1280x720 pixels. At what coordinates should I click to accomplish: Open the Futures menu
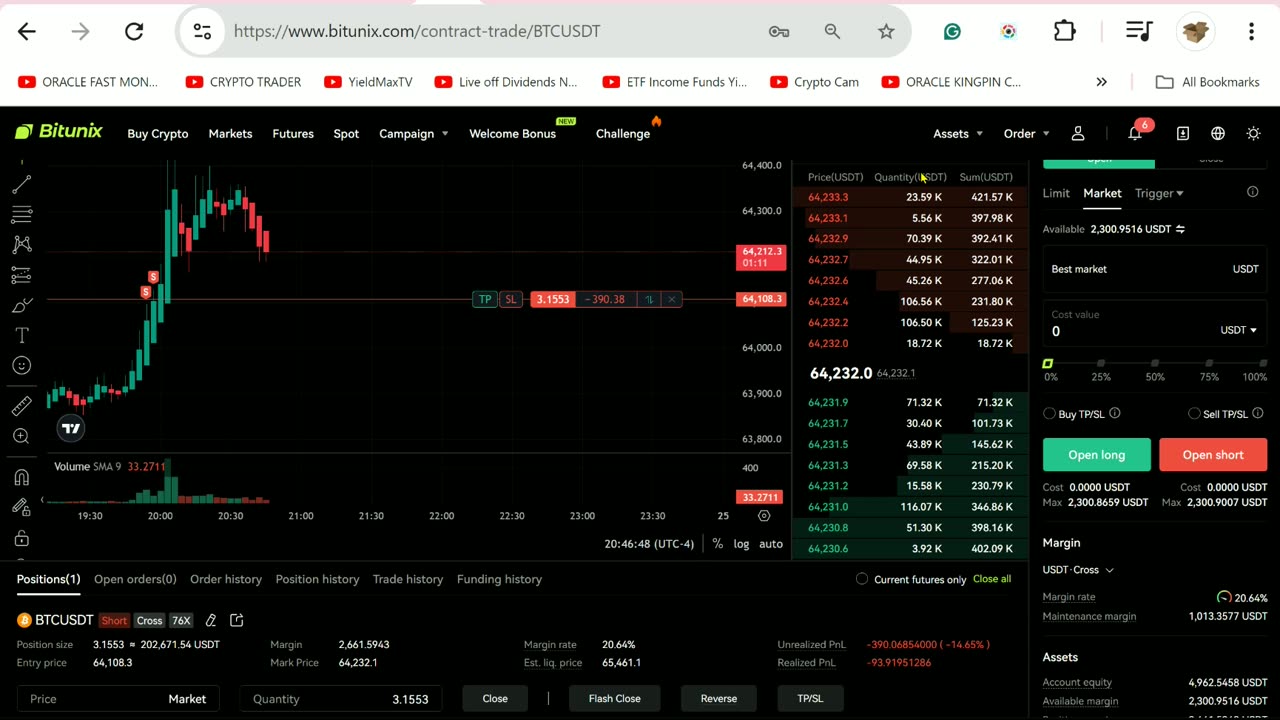[x=293, y=133]
